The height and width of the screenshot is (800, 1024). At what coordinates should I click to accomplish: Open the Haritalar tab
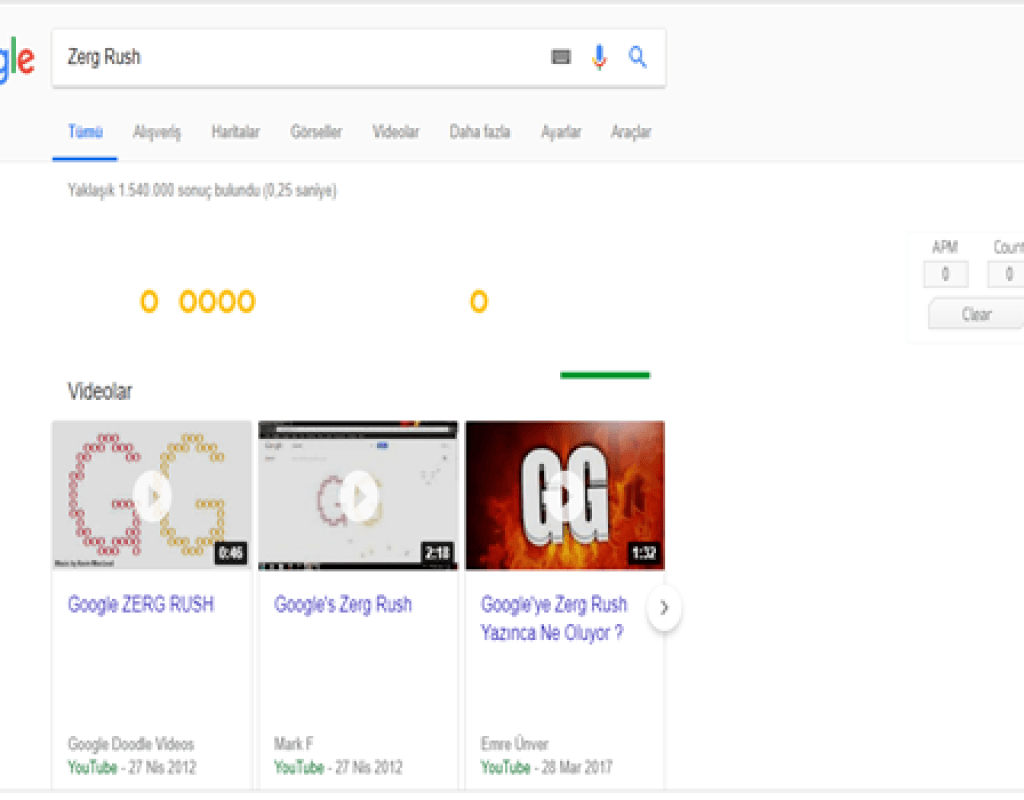point(236,132)
